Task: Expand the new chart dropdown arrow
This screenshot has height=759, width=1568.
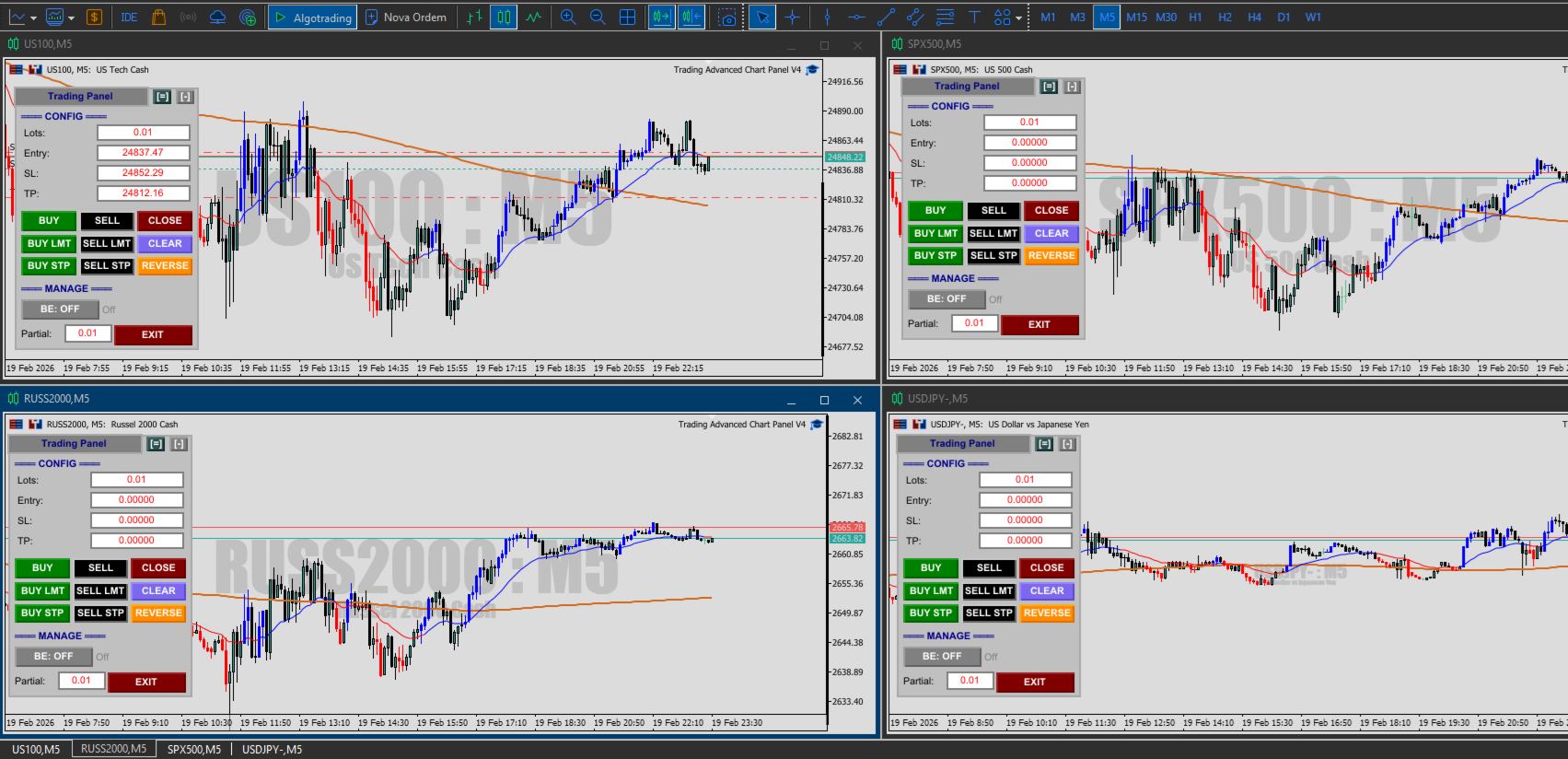Action: coord(33,18)
